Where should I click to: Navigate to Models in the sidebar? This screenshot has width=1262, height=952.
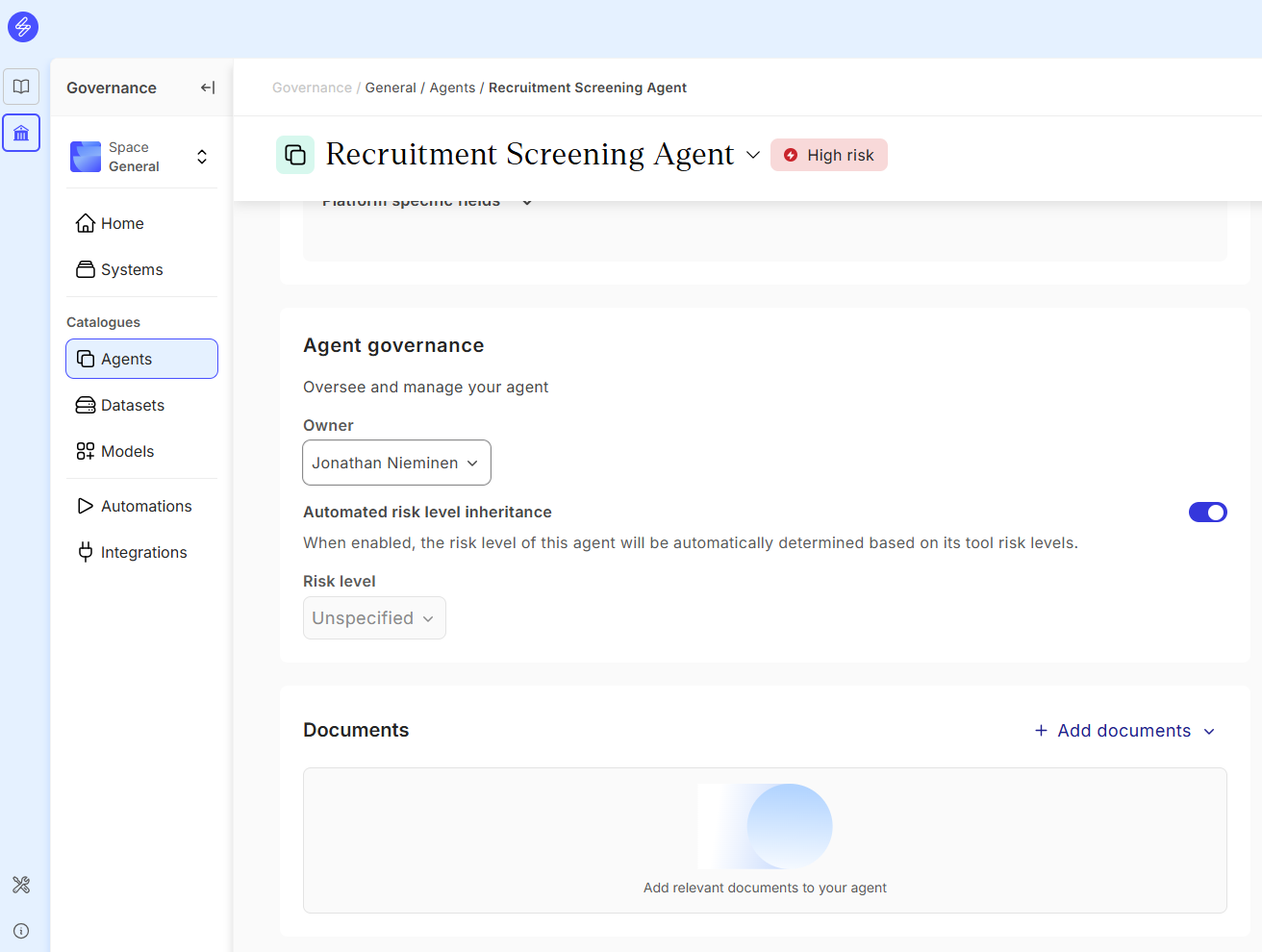[127, 451]
